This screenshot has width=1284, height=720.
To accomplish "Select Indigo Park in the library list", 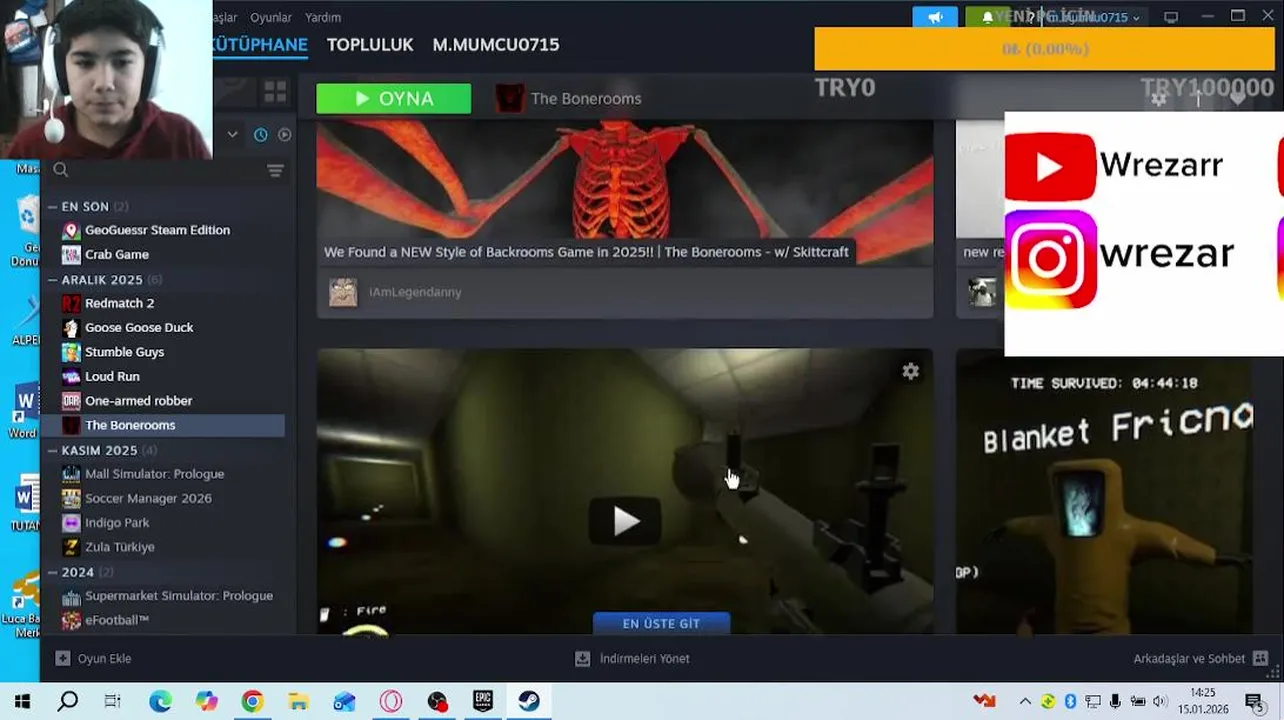I will 117,523.
